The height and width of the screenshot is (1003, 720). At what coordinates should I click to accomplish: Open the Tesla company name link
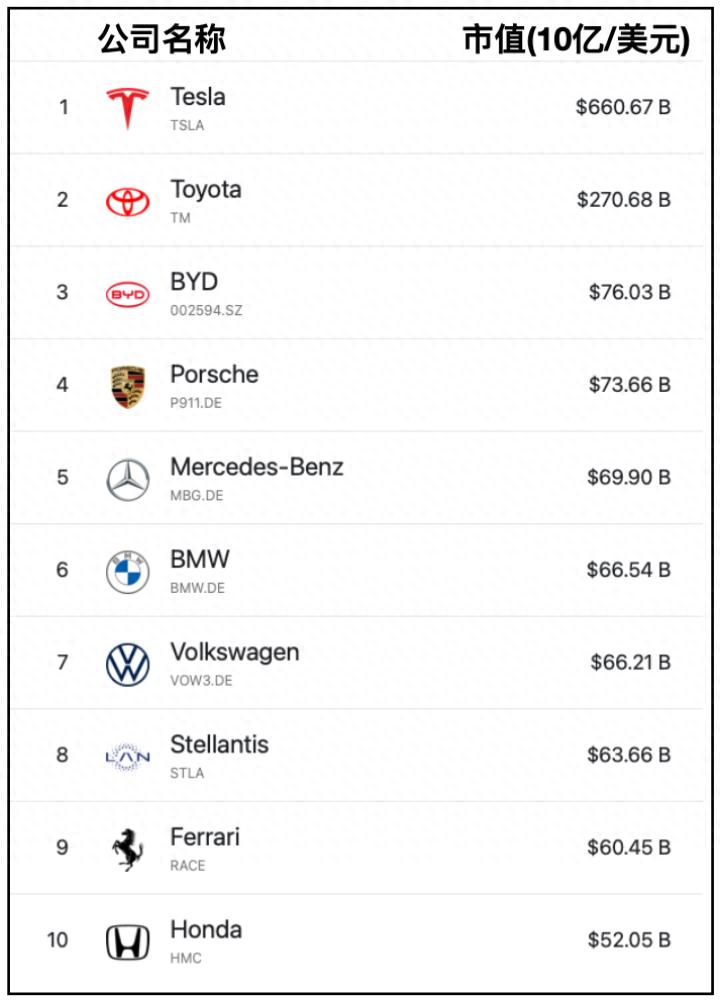198,97
